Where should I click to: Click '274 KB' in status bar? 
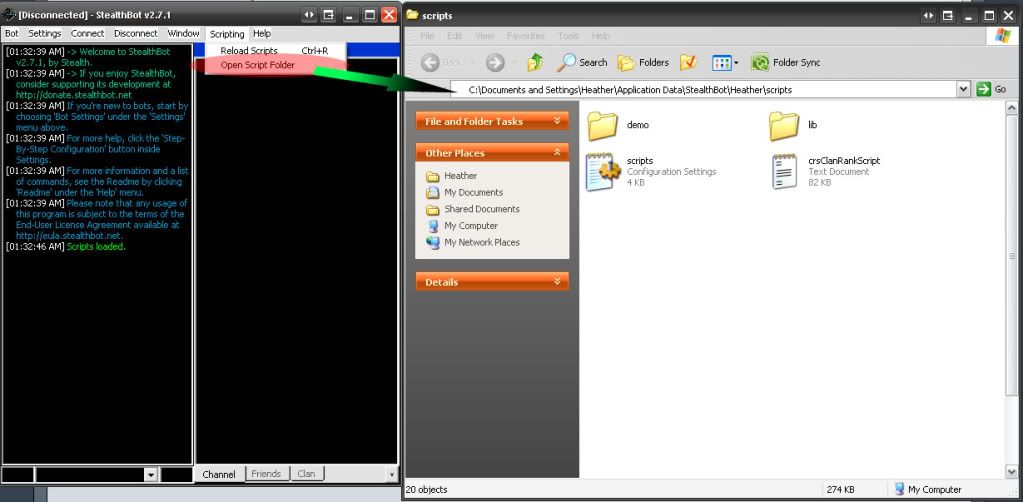[840, 490]
